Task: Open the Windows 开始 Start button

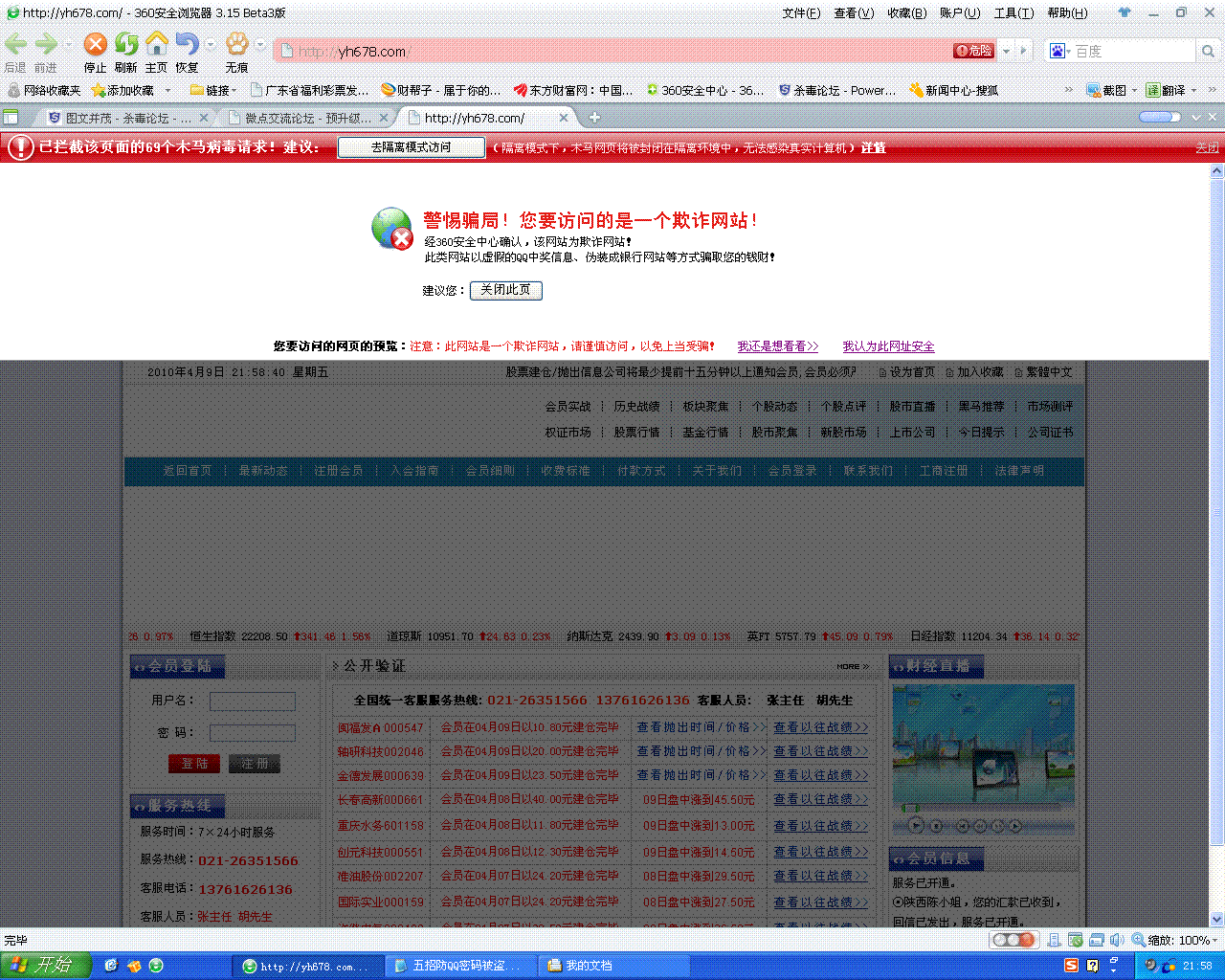Action: pos(45,966)
